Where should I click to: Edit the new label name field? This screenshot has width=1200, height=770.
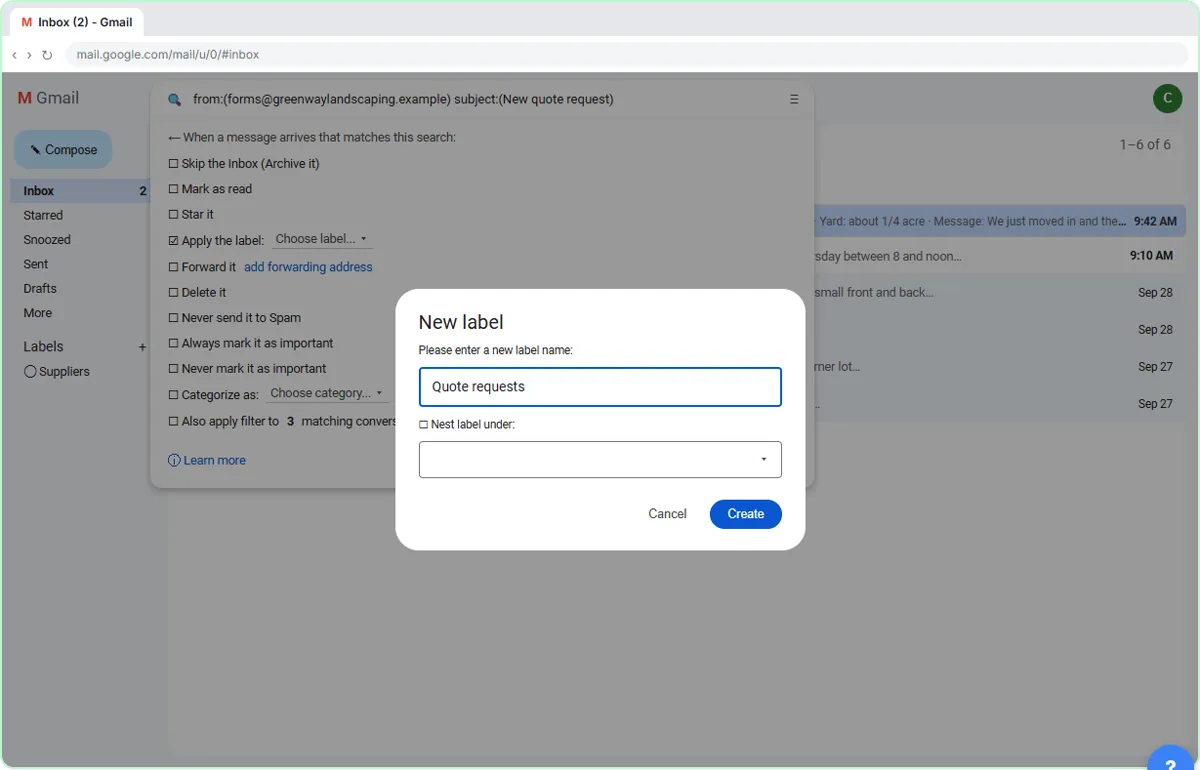pos(600,387)
